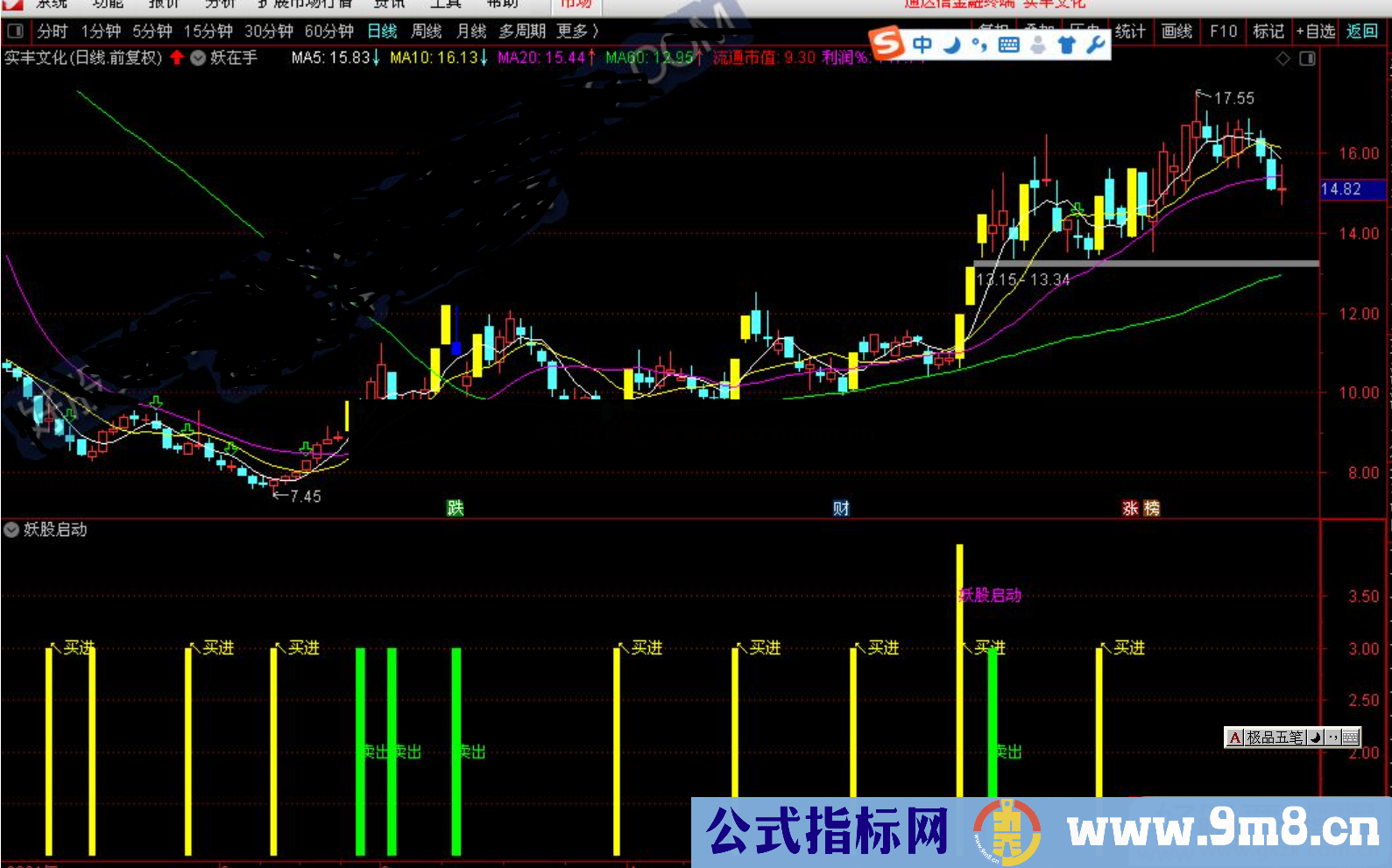This screenshot has height=868, width=1392.
Task: Open 极品五笔 soft keyboard icon
Action: 1350,737
